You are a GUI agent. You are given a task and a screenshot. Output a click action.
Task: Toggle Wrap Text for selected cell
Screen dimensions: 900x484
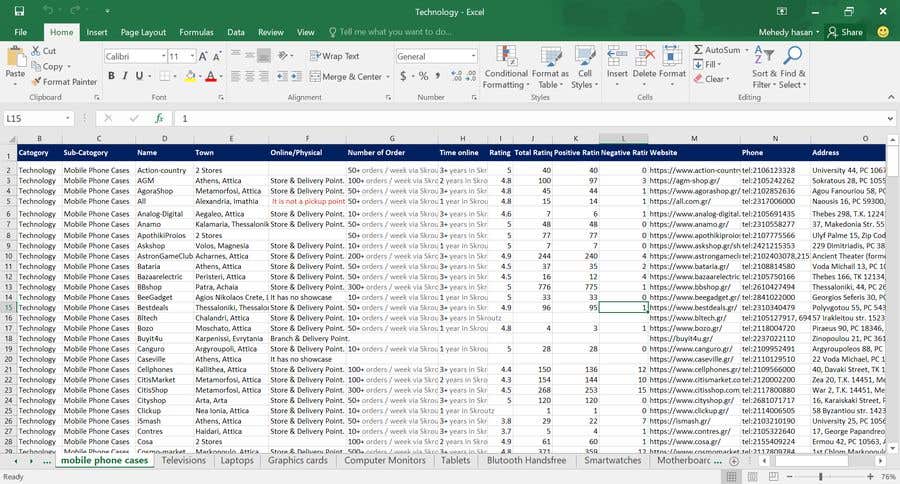click(x=334, y=56)
